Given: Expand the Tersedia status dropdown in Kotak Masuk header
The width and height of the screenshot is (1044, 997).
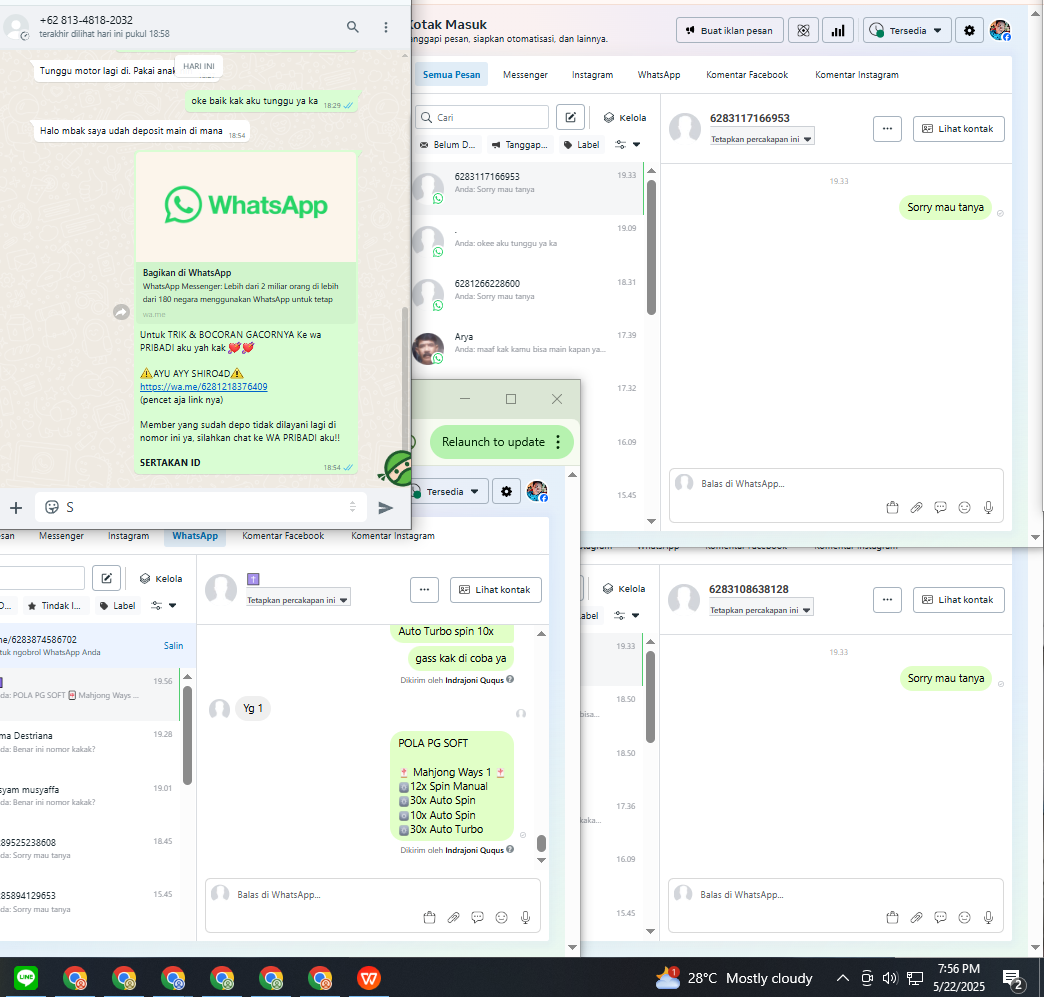Looking at the screenshot, I should 907,31.
